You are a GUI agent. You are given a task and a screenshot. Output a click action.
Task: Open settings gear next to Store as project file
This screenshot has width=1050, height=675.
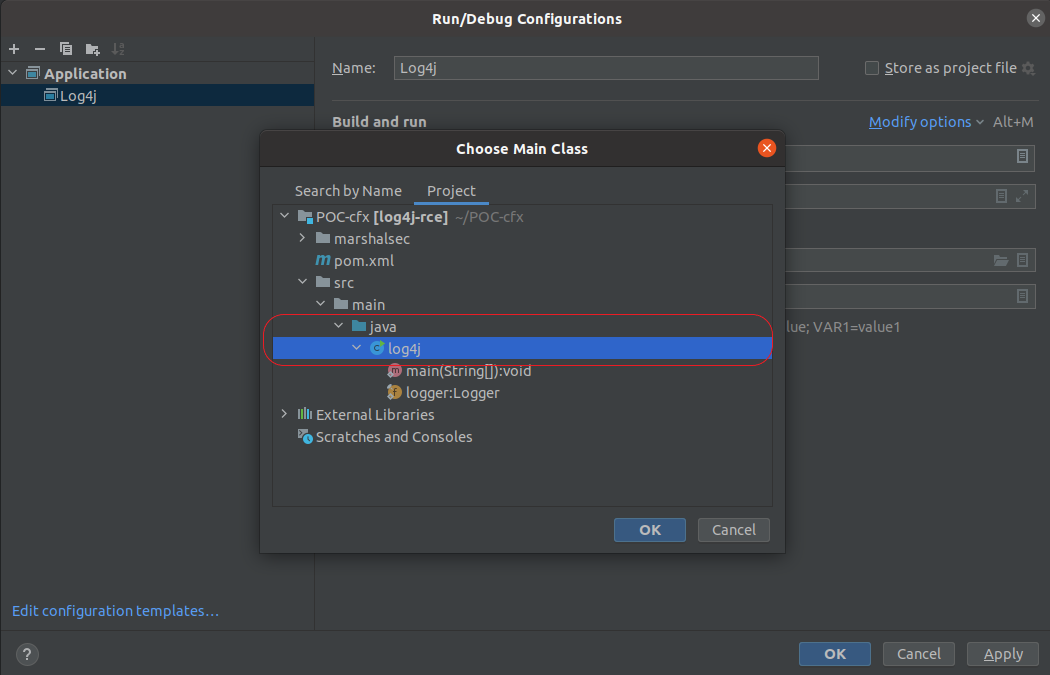(x=1029, y=68)
